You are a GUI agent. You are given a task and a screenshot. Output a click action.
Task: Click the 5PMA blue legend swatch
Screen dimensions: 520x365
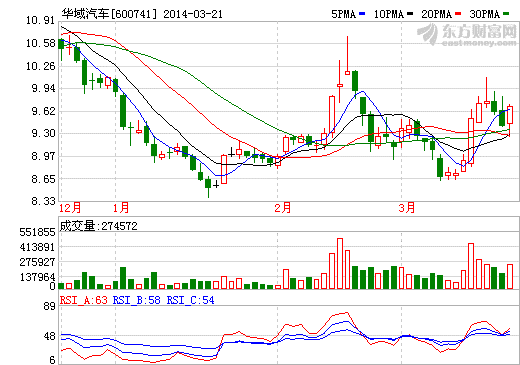coord(362,14)
